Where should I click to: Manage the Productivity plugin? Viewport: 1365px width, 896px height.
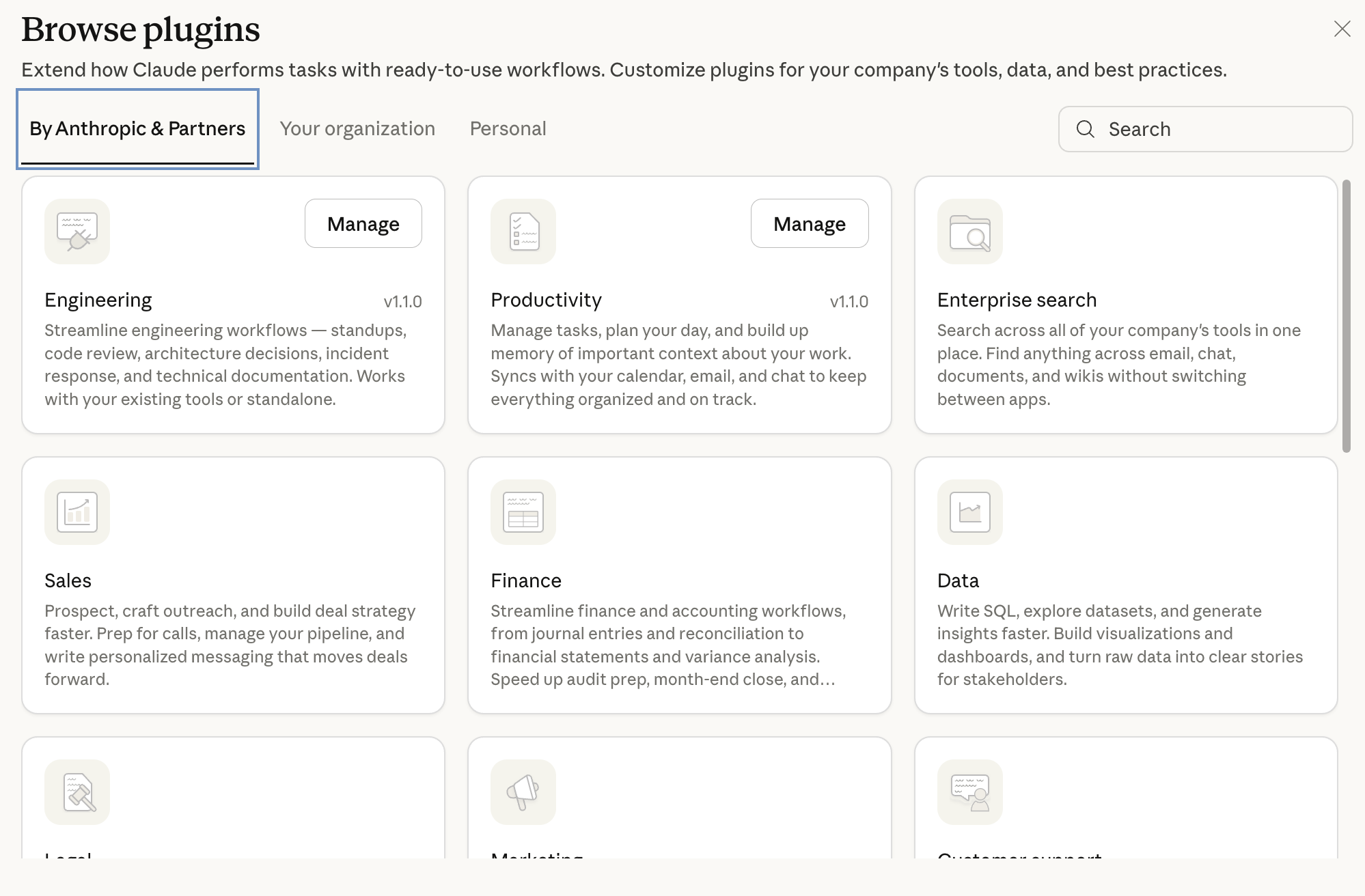(x=810, y=223)
